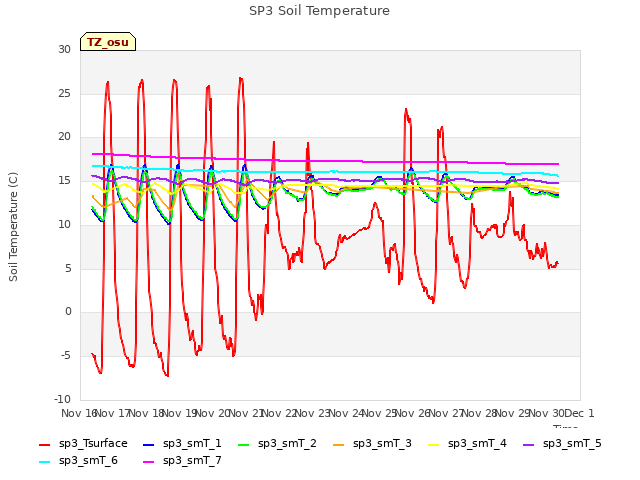Click yellow sp3_smT_4 legend color marker
Viewport: 640px width, 480px height.
(x=433, y=444)
